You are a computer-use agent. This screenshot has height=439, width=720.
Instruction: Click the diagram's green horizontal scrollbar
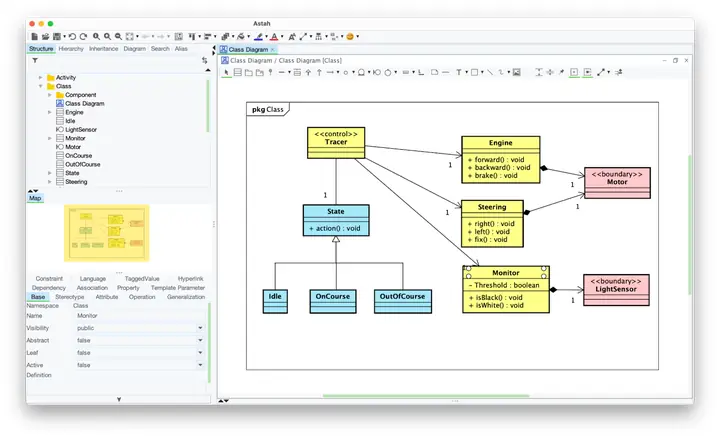point(426,395)
